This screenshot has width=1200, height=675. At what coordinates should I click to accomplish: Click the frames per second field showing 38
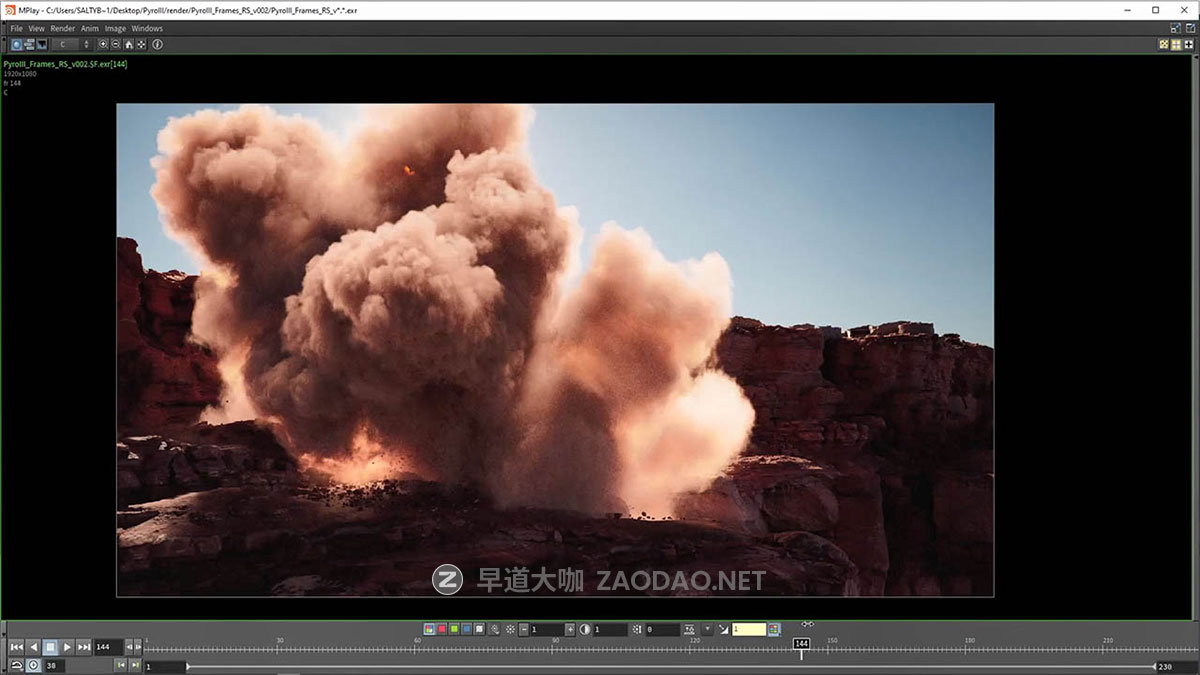[54, 665]
